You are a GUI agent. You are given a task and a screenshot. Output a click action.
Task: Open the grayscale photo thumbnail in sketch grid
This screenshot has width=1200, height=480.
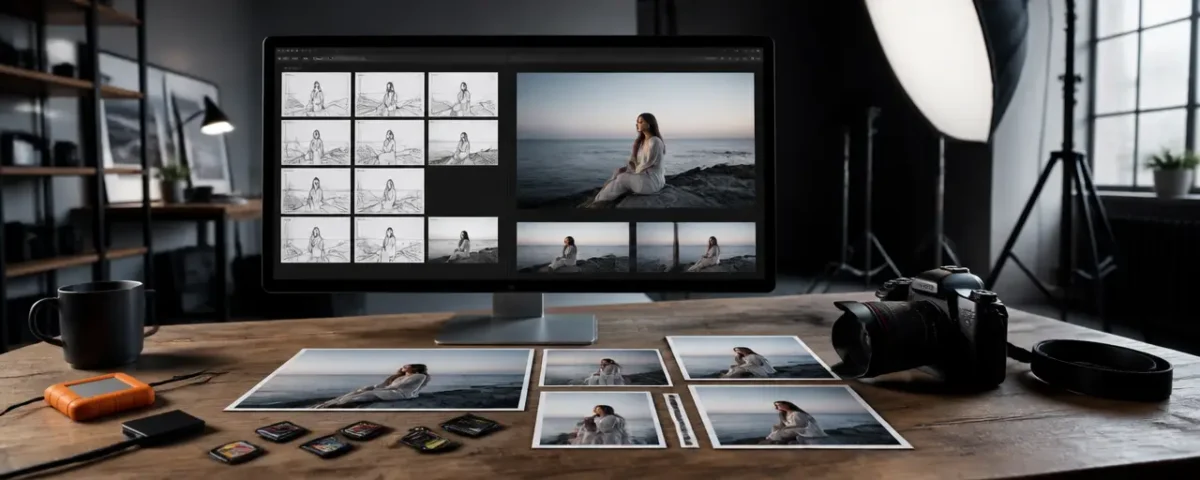[x=463, y=240]
